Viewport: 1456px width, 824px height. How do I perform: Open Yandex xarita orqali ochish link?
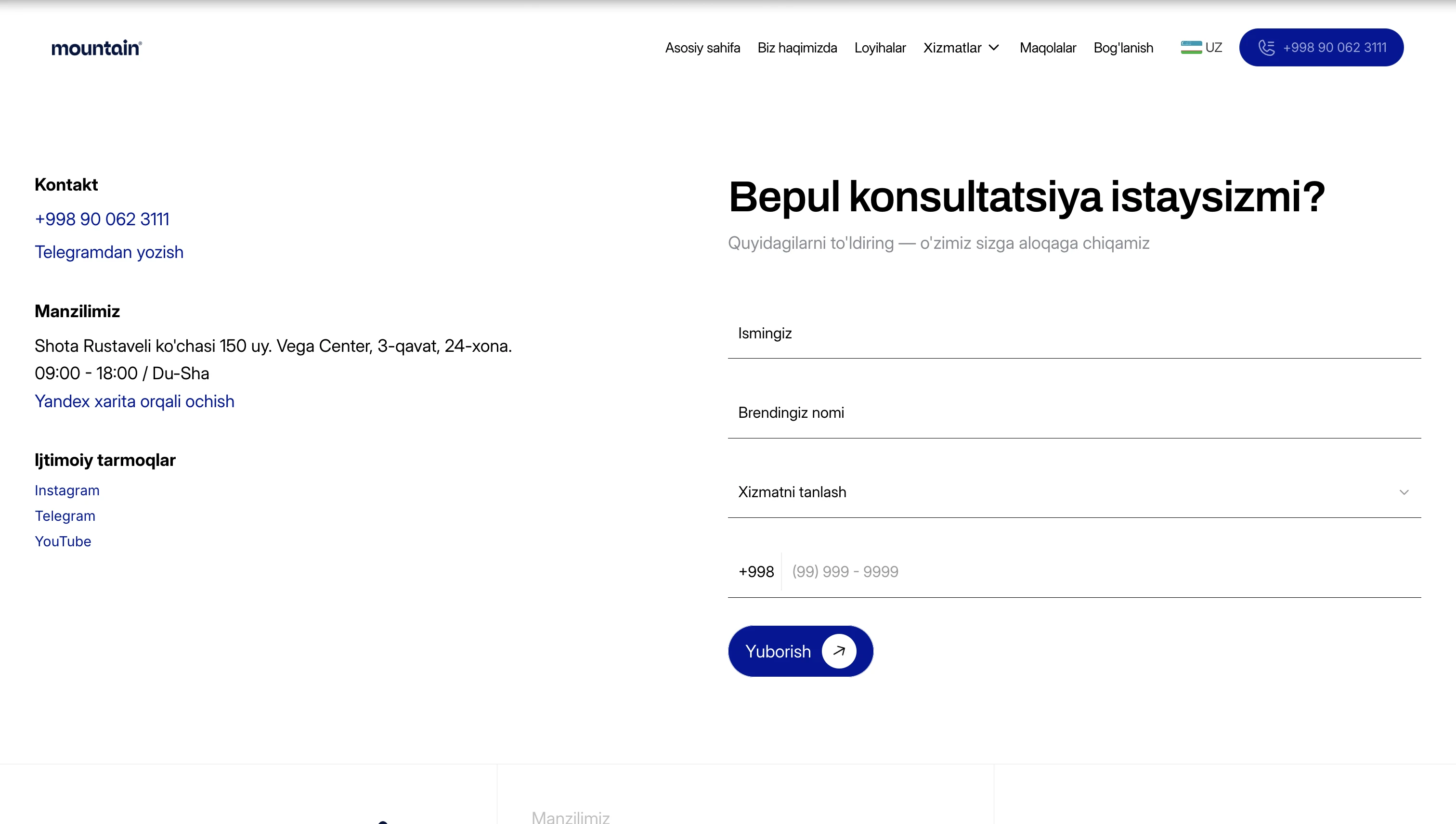click(134, 401)
